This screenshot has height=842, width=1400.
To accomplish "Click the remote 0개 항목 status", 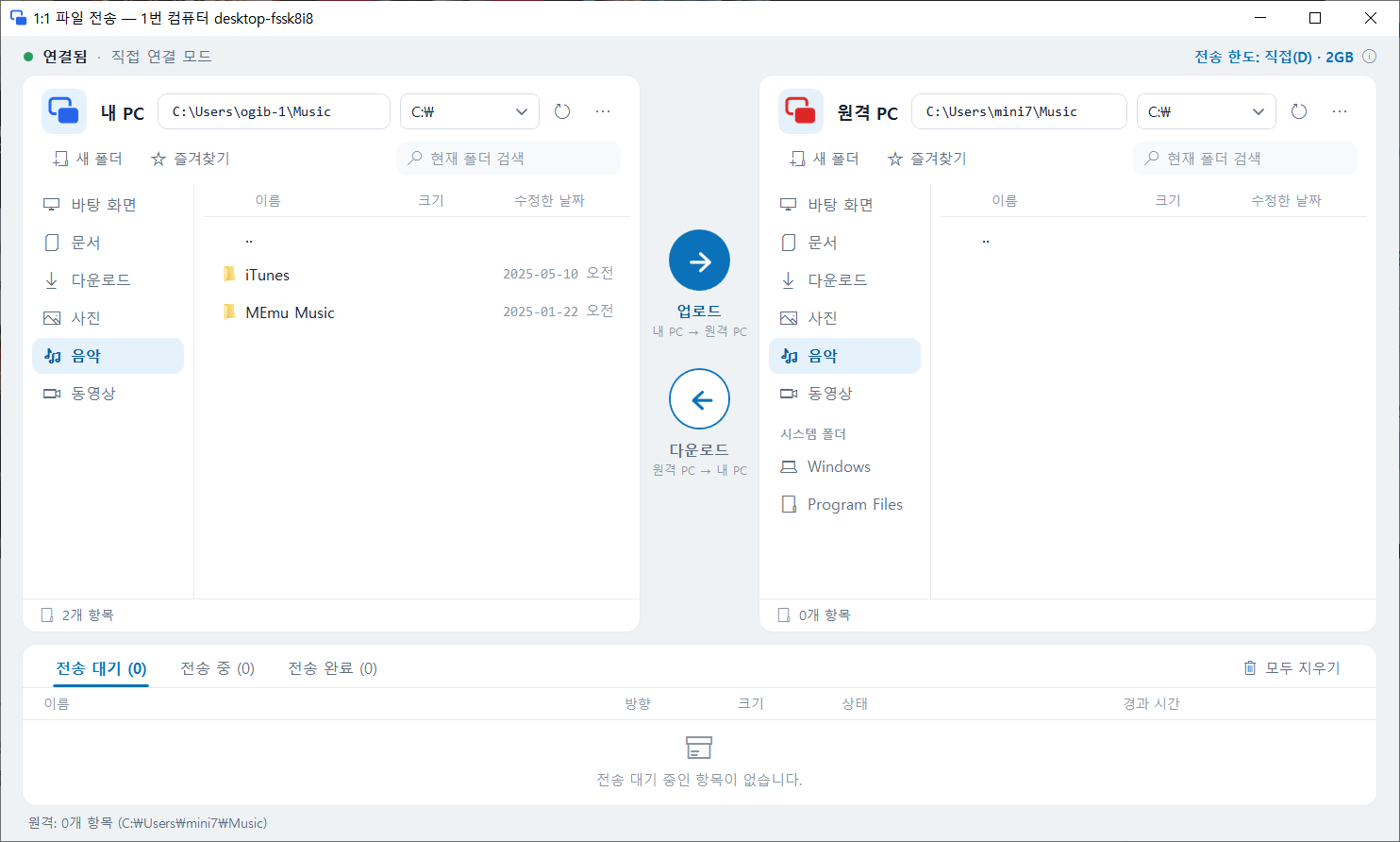I will point(814,615).
